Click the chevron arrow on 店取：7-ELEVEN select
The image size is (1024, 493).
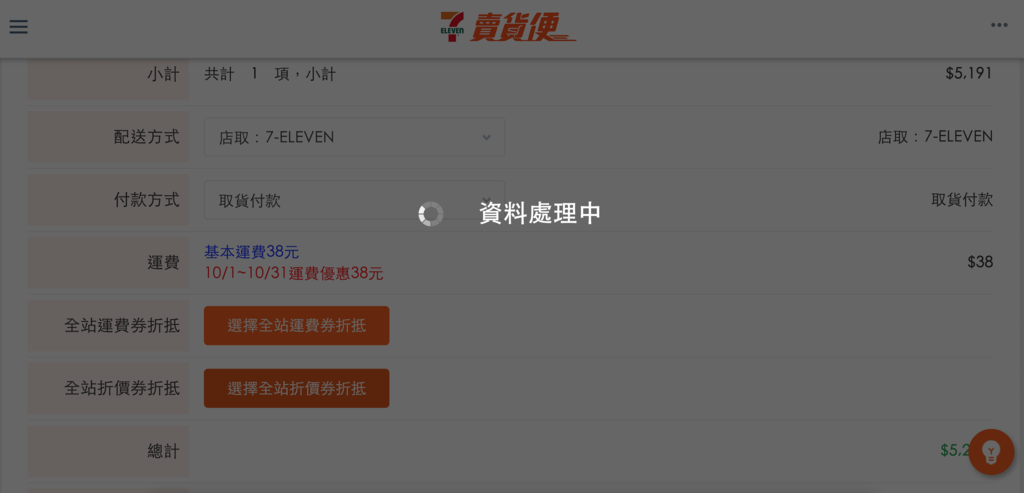click(486, 137)
